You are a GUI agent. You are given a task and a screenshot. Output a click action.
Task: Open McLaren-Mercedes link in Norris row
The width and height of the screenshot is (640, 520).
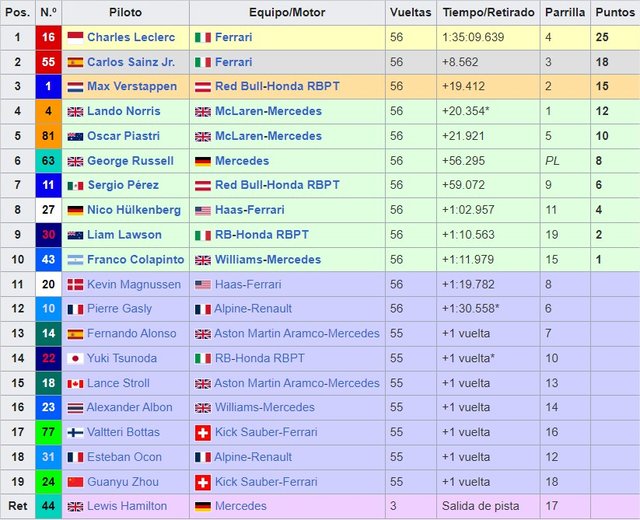click(268, 111)
